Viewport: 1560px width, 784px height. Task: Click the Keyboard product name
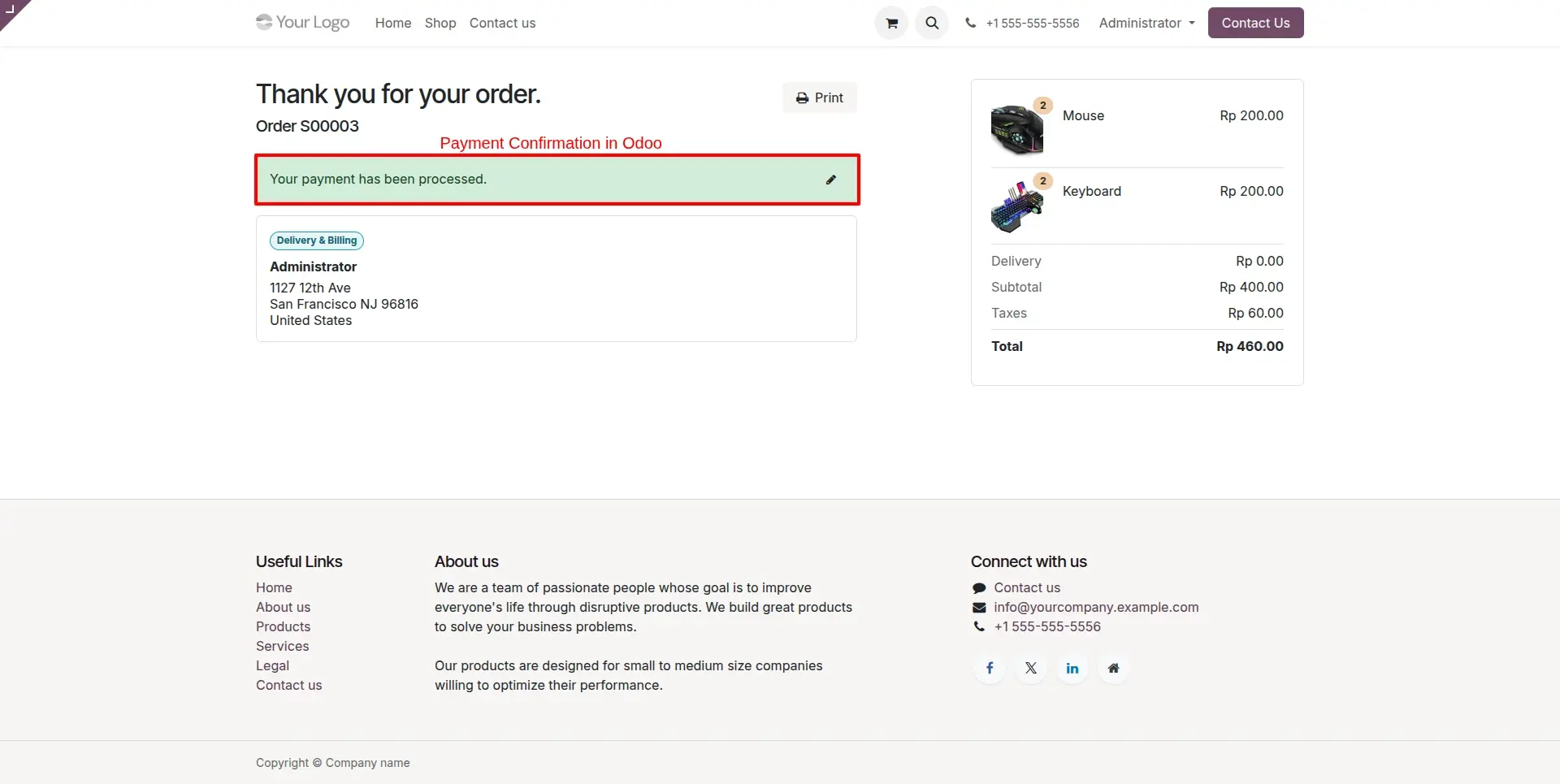point(1091,191)
